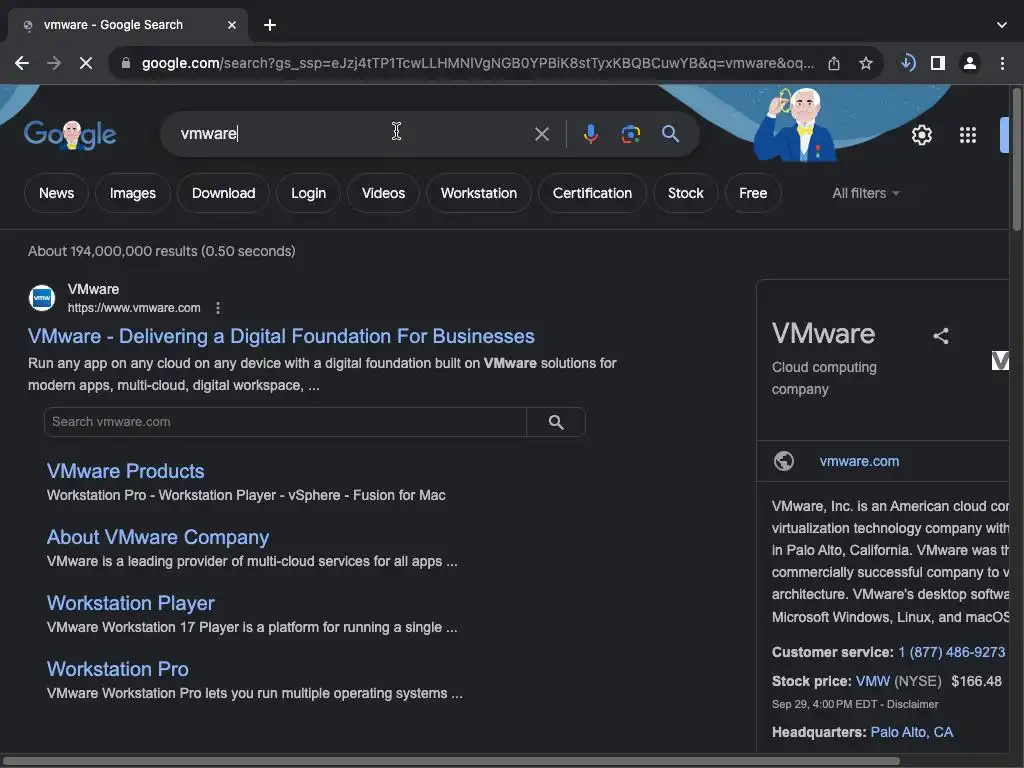Search by image with Lens
Image resolution: width=1024 pixels, height=768 pixels.
(630, 134)
